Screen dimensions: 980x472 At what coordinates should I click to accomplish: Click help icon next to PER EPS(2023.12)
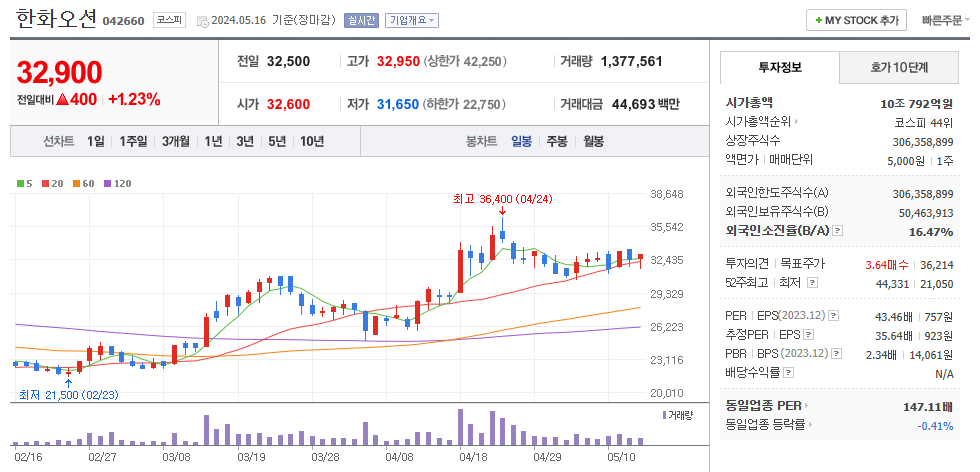834,316
